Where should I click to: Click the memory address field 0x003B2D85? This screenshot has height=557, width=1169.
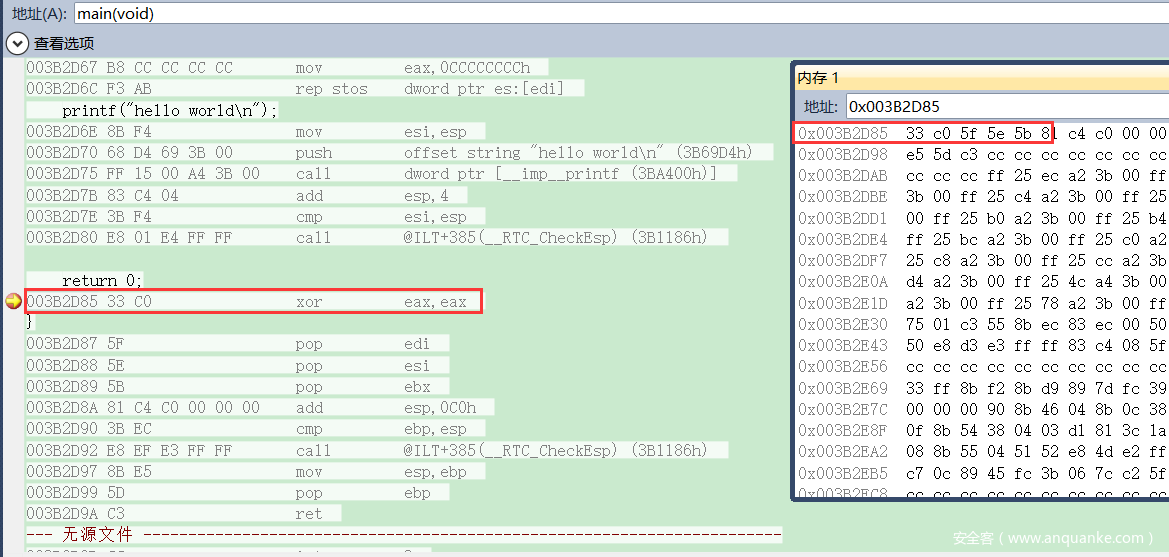[1000, 106]
